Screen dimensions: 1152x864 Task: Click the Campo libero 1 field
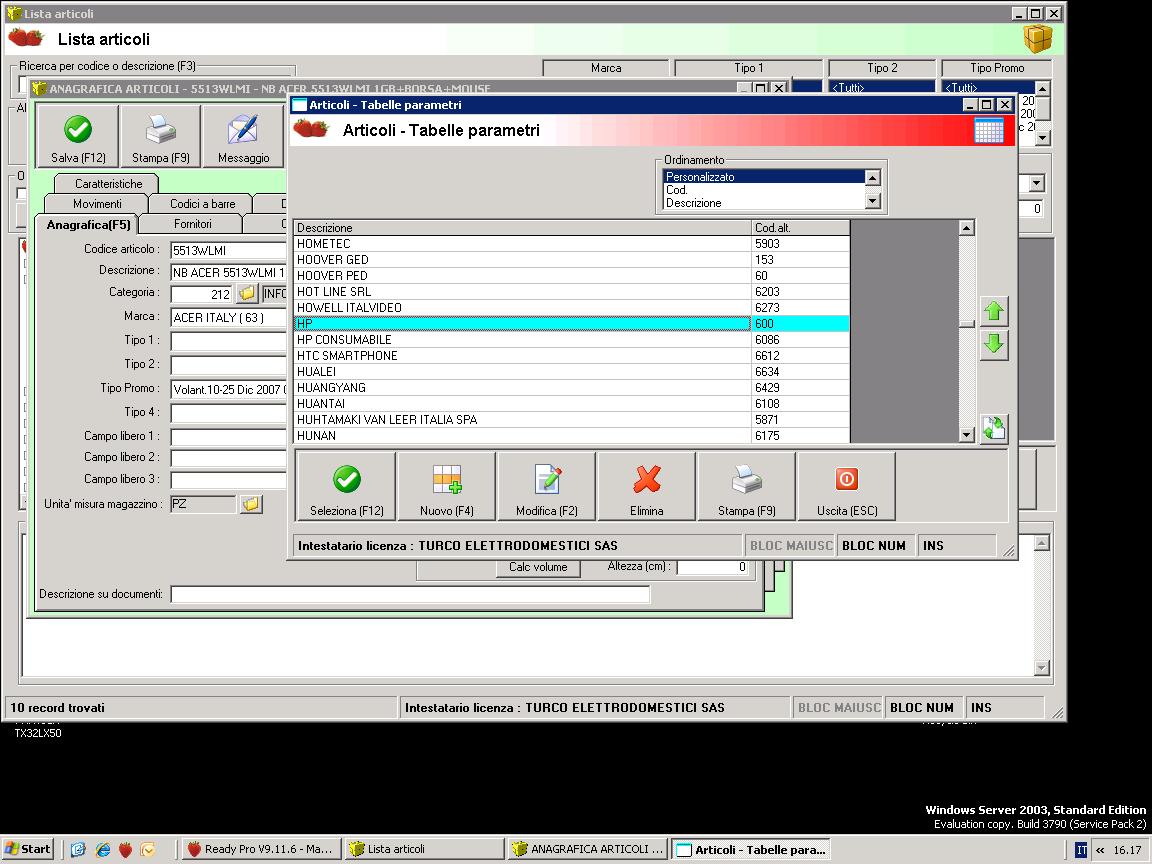click(x=228, y=436)
